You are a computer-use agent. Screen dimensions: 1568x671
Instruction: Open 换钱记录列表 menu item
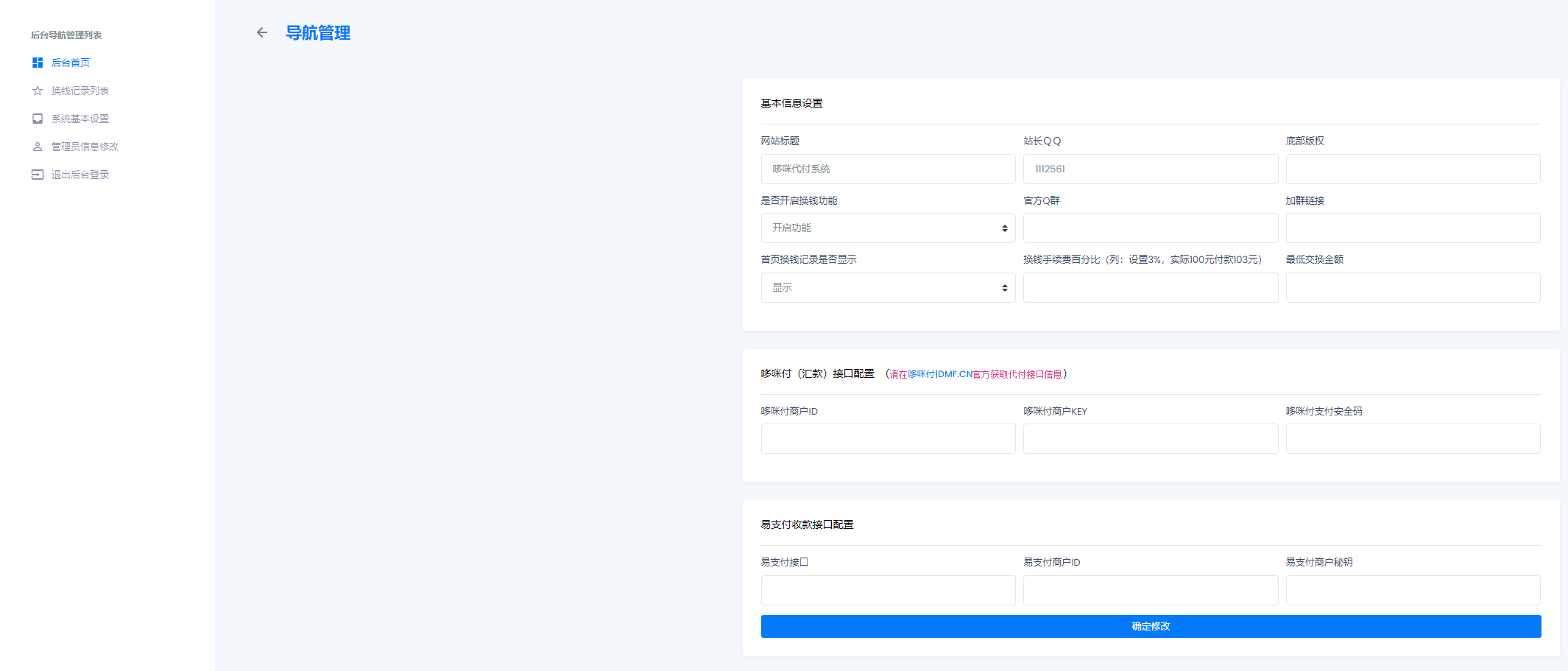click(x=80, y=91)
